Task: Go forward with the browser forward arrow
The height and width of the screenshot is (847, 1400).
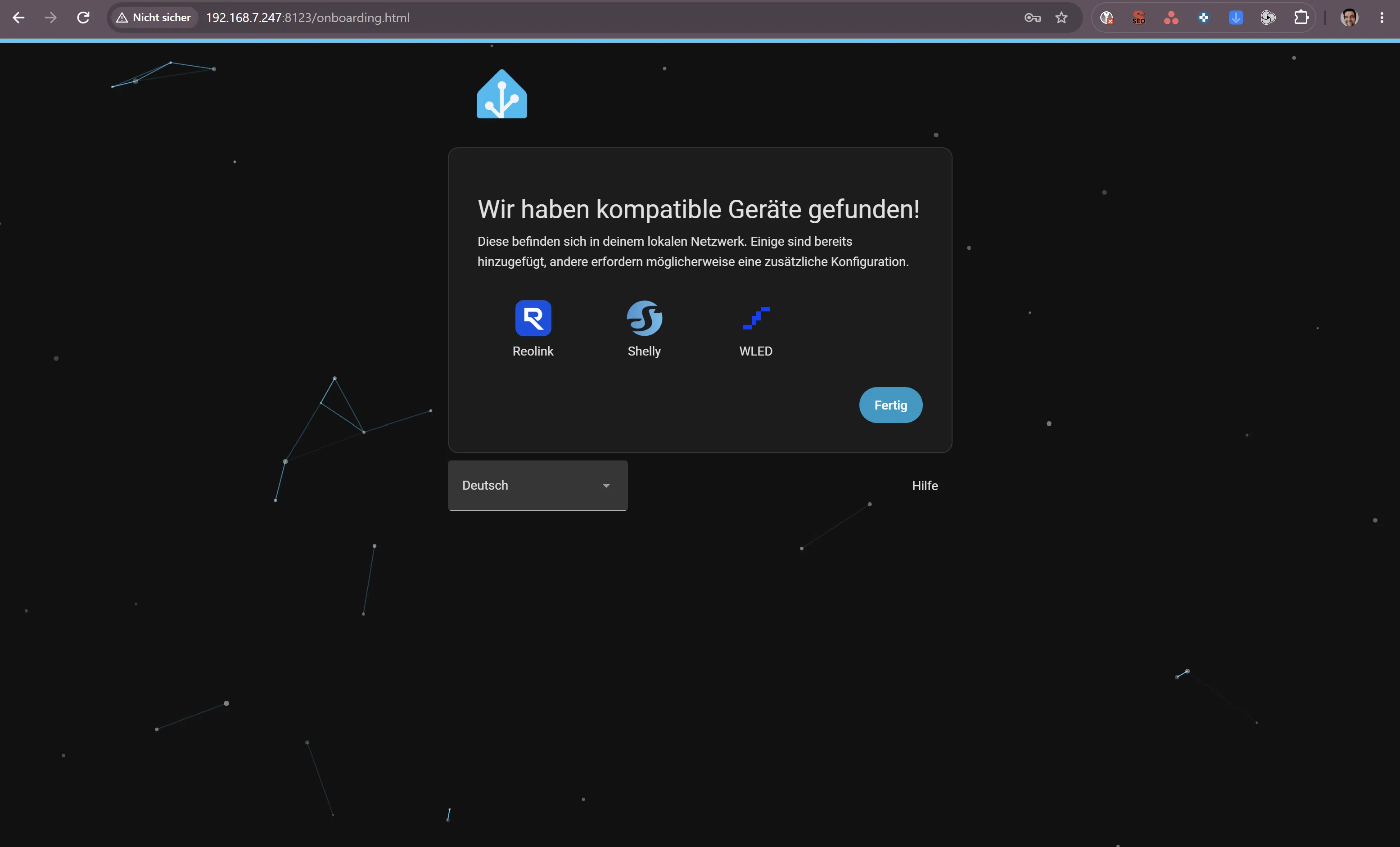Action: pyautogui.click(x=50, y=18)
